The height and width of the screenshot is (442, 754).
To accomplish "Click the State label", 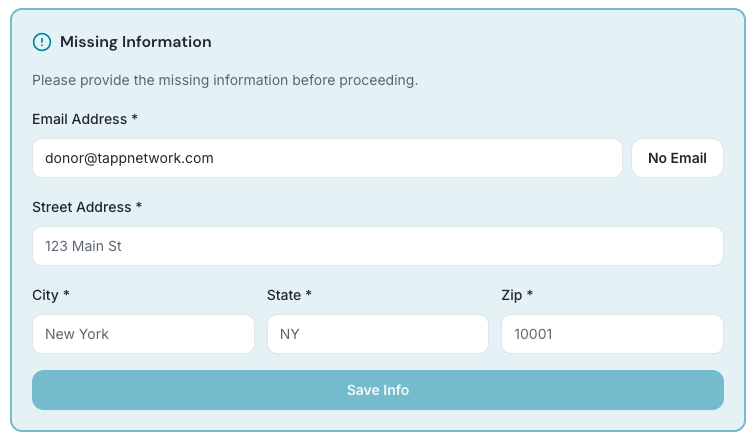I will (x=285, y=295).
